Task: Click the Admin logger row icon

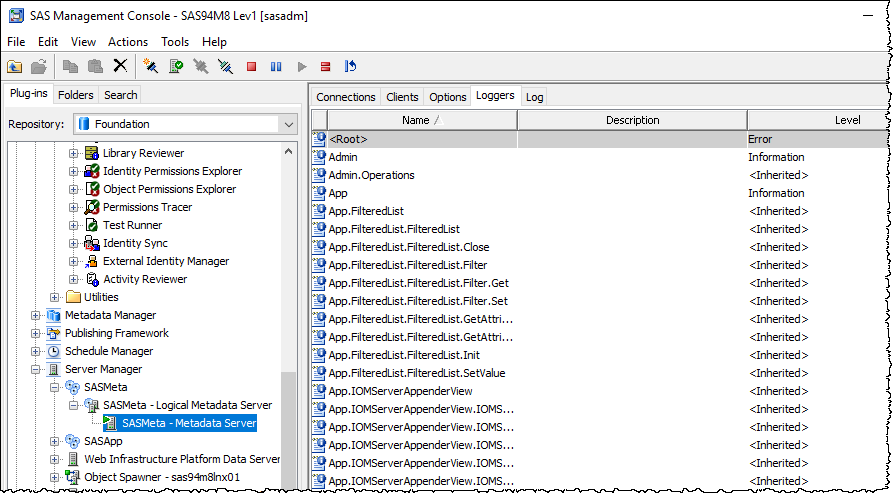Action: tap(319, 157)
